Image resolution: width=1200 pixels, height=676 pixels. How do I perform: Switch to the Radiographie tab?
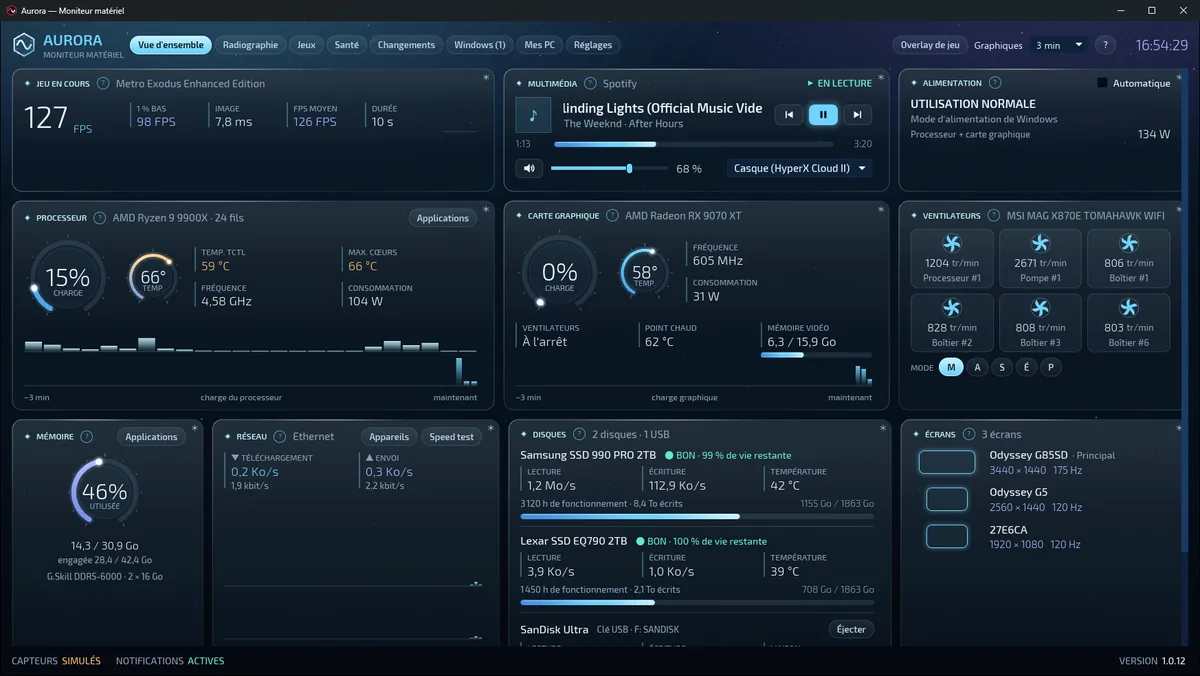(250, 45)
